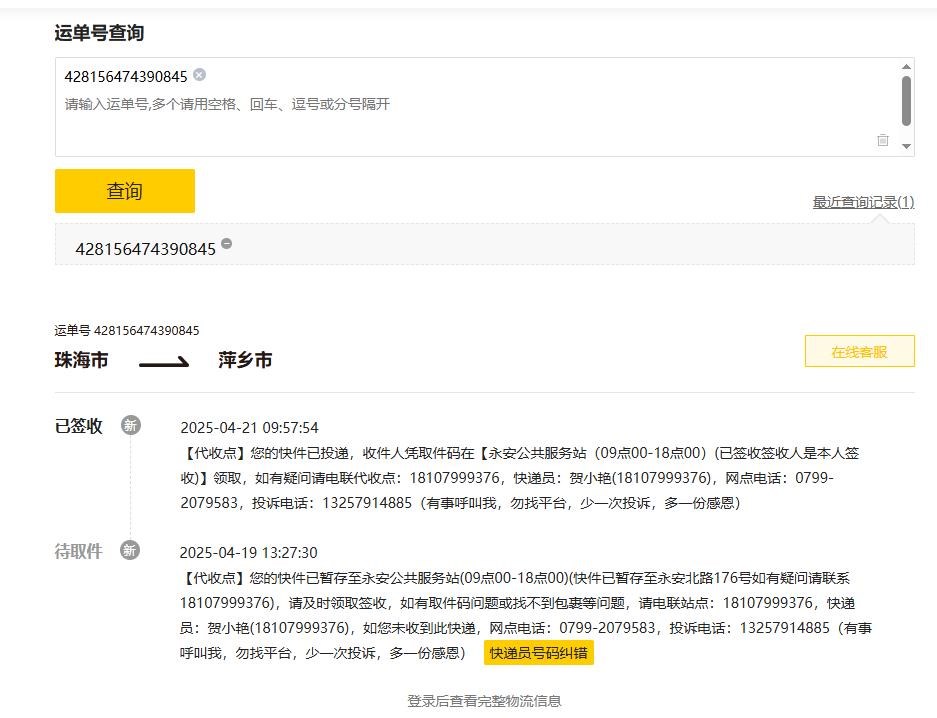Image resolution: width=937 pixels, height=718 pixels.
Task: Click 运单号 428156474390845 label above route
Action: (127, 330)
